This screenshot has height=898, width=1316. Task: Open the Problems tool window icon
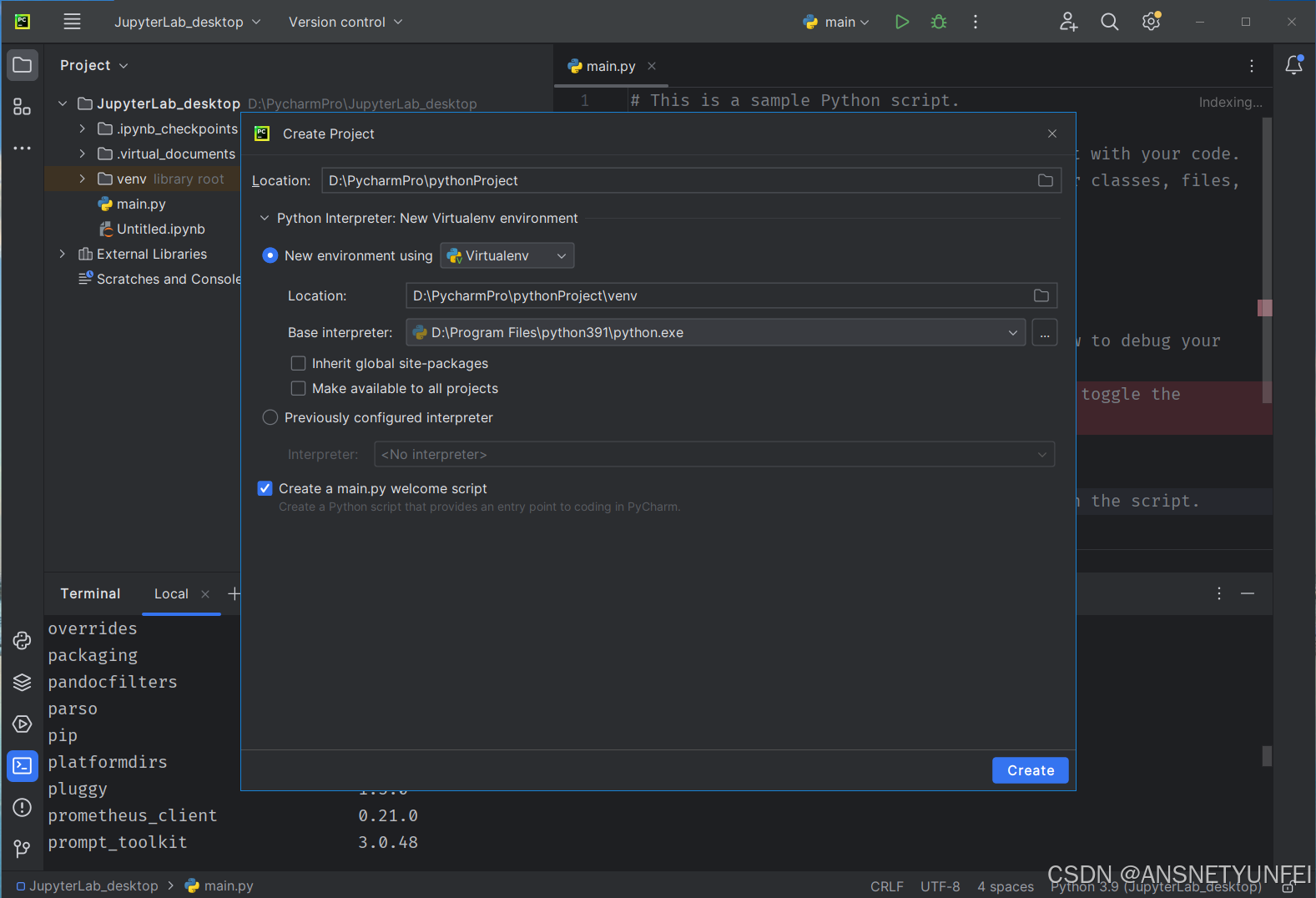click(23, 807)
